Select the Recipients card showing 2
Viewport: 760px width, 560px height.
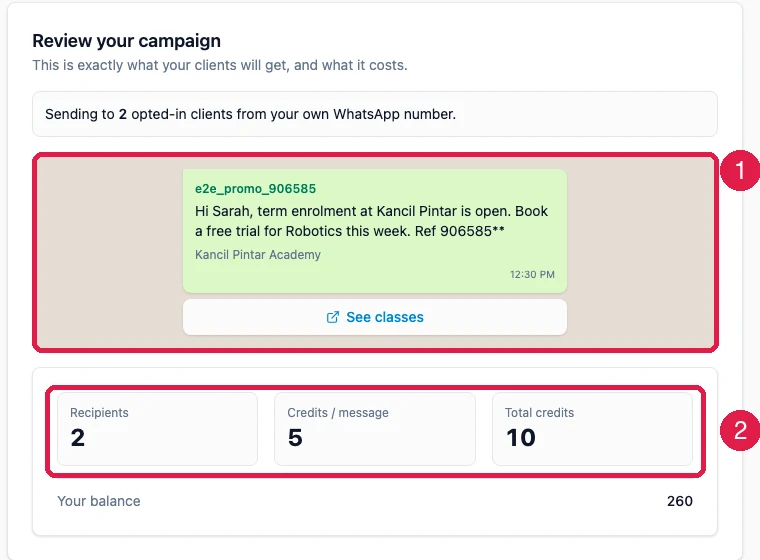click(158, 429)
